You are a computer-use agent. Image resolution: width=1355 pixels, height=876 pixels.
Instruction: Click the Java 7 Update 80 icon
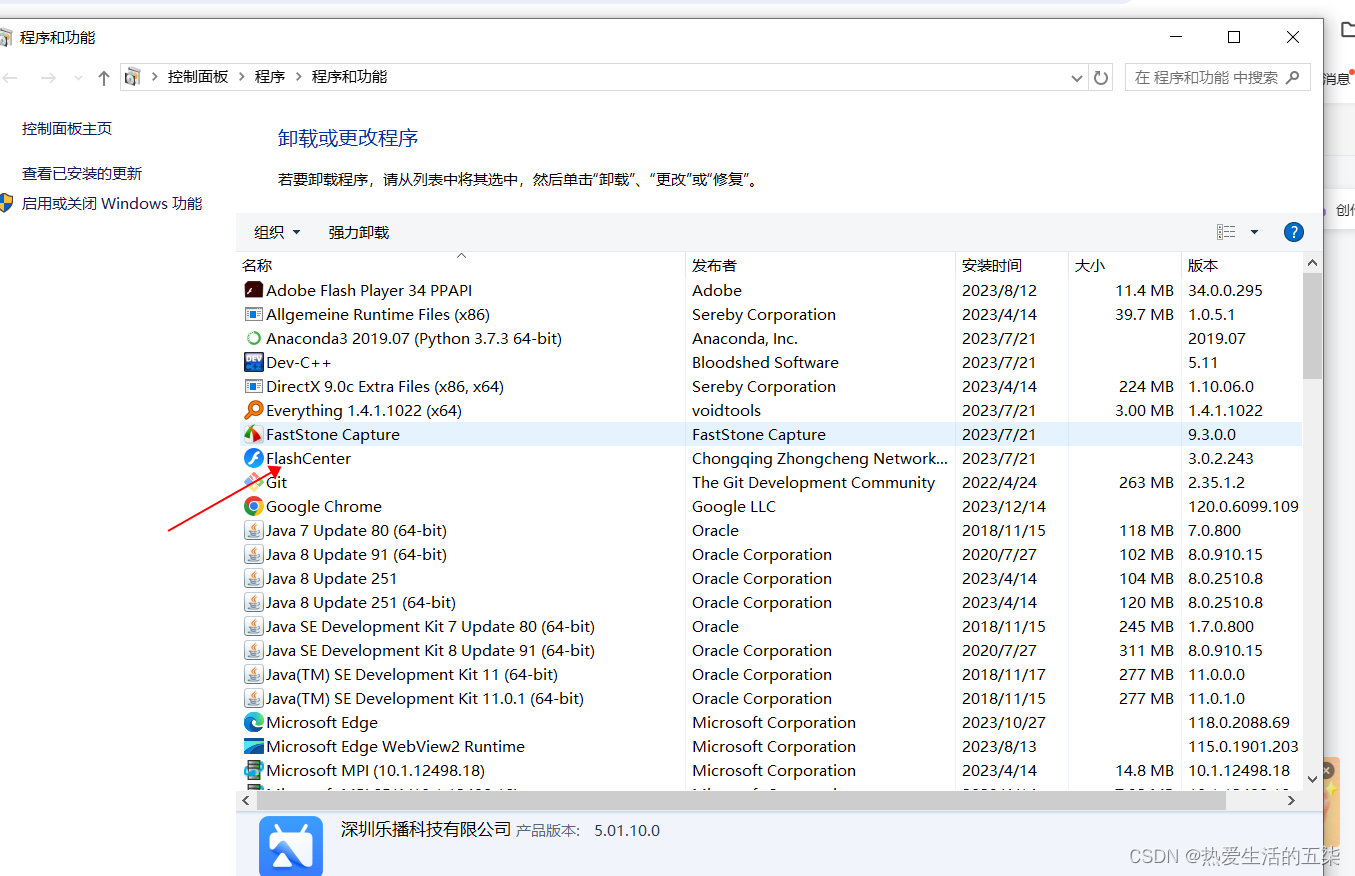pos(254,530)
